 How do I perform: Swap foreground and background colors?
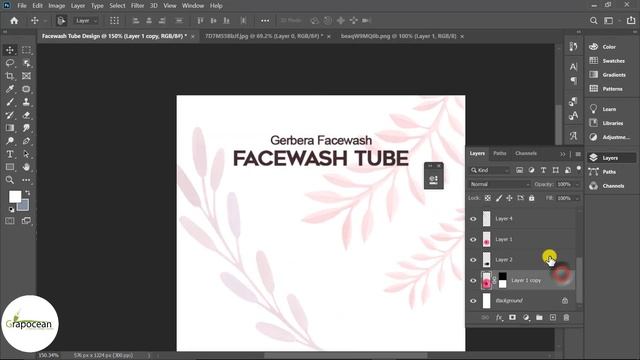[27, 192]
